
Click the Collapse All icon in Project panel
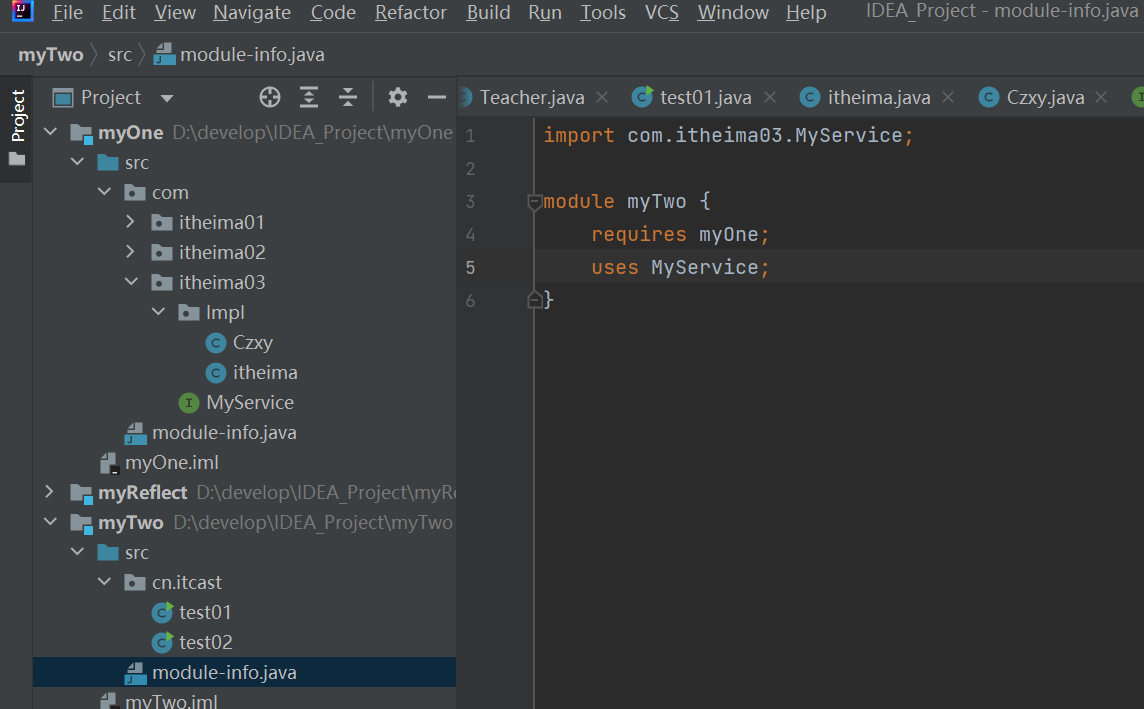[347, 97]
